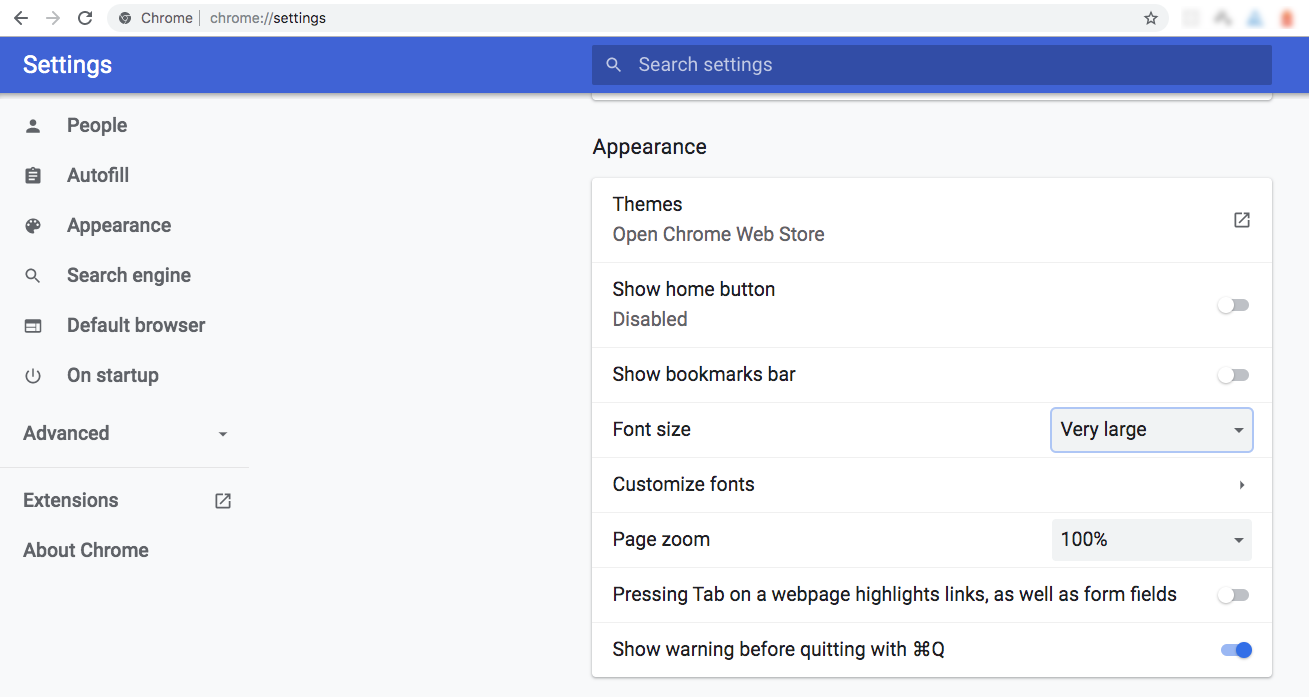Viewport: 1309px width, 697px height.
Task: Click Themes Open Chrome Web Store row
Action: 931,220
